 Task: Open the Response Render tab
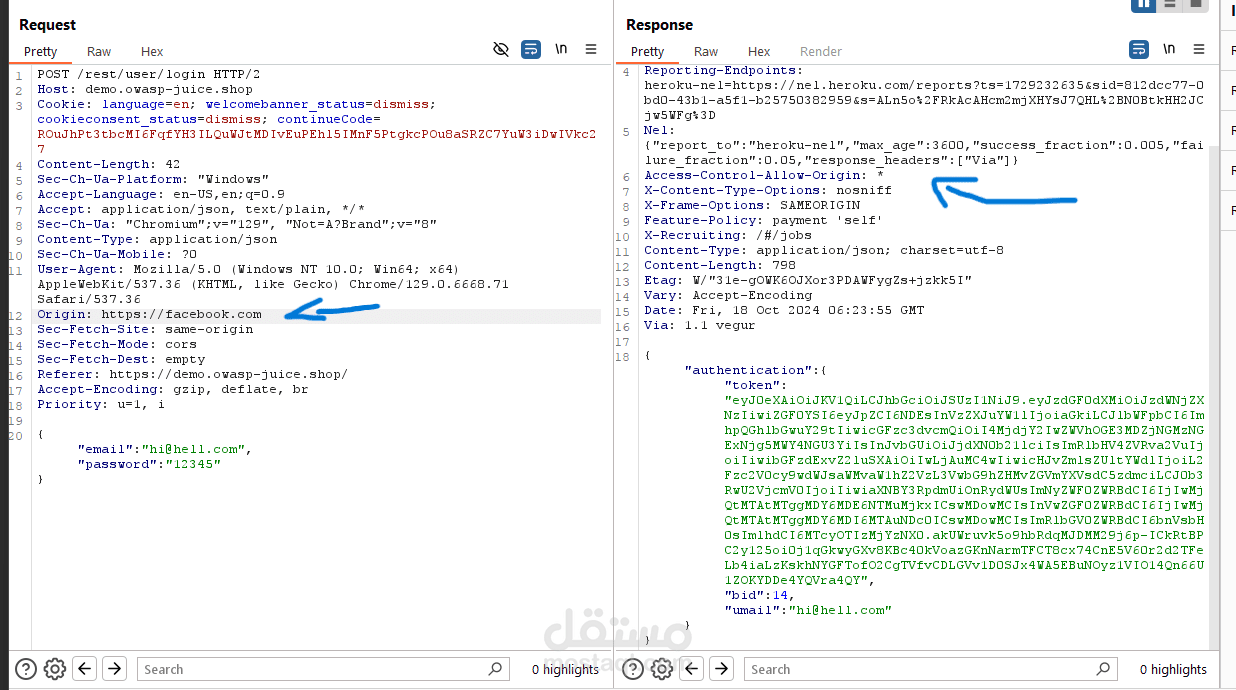[x=821, y=51]
